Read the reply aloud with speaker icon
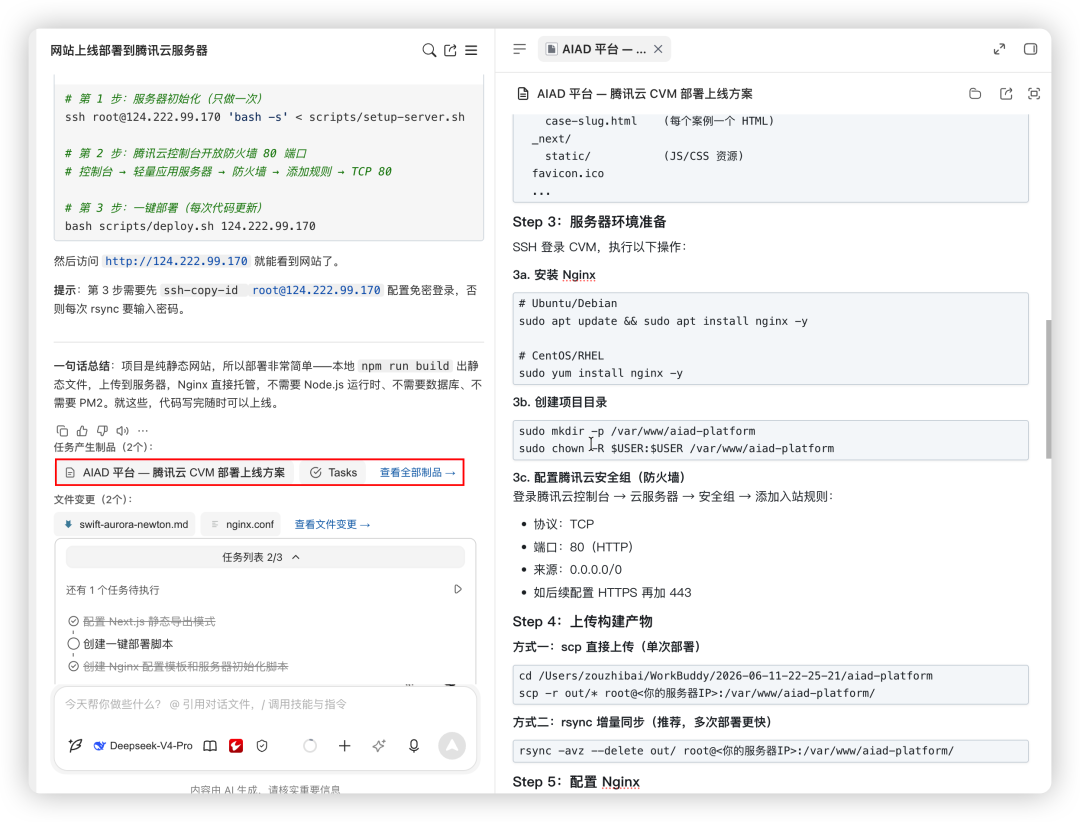This screenshot has height=822, width=1080. (123, 431)
